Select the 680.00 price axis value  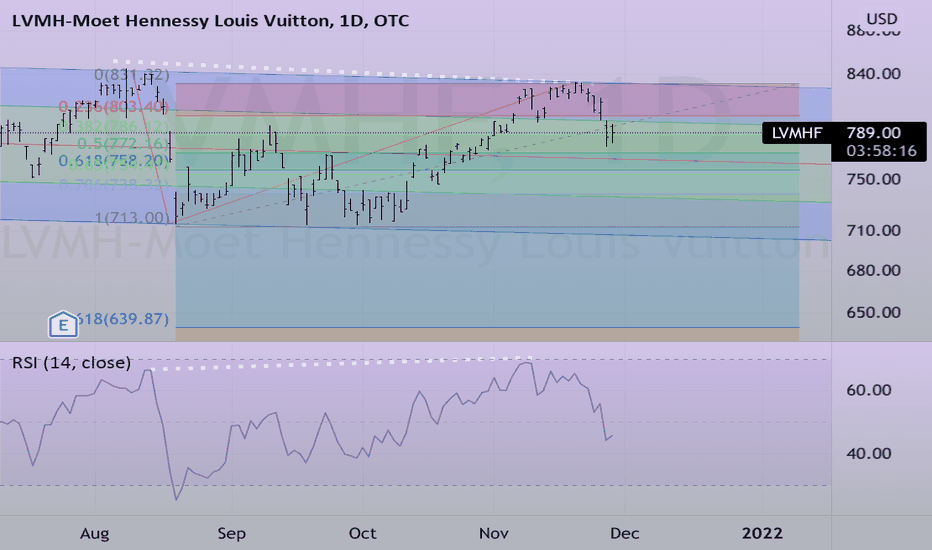tap(873, 270)
